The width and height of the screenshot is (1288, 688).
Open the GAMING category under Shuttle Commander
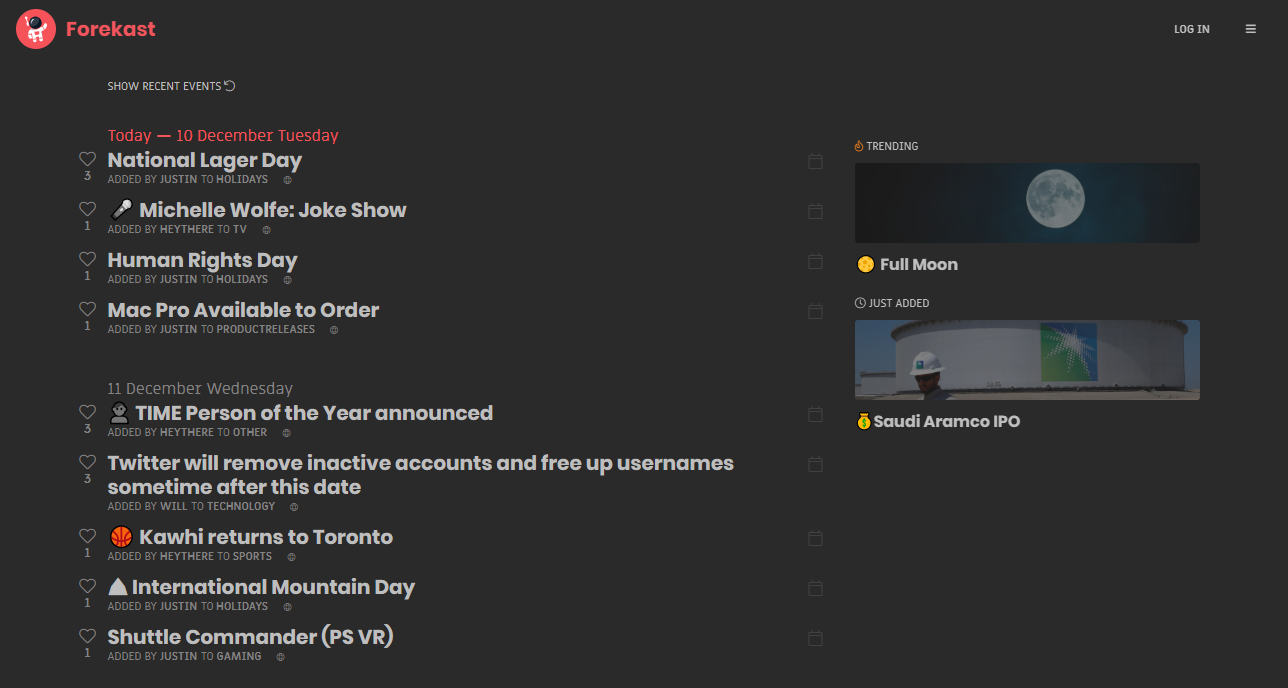(x=239, y=657)
